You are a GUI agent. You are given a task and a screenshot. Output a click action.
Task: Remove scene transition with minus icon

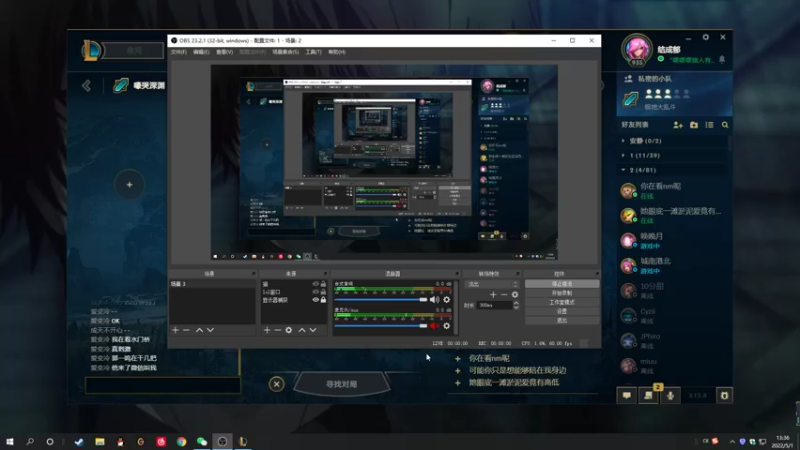click(504, 294)
